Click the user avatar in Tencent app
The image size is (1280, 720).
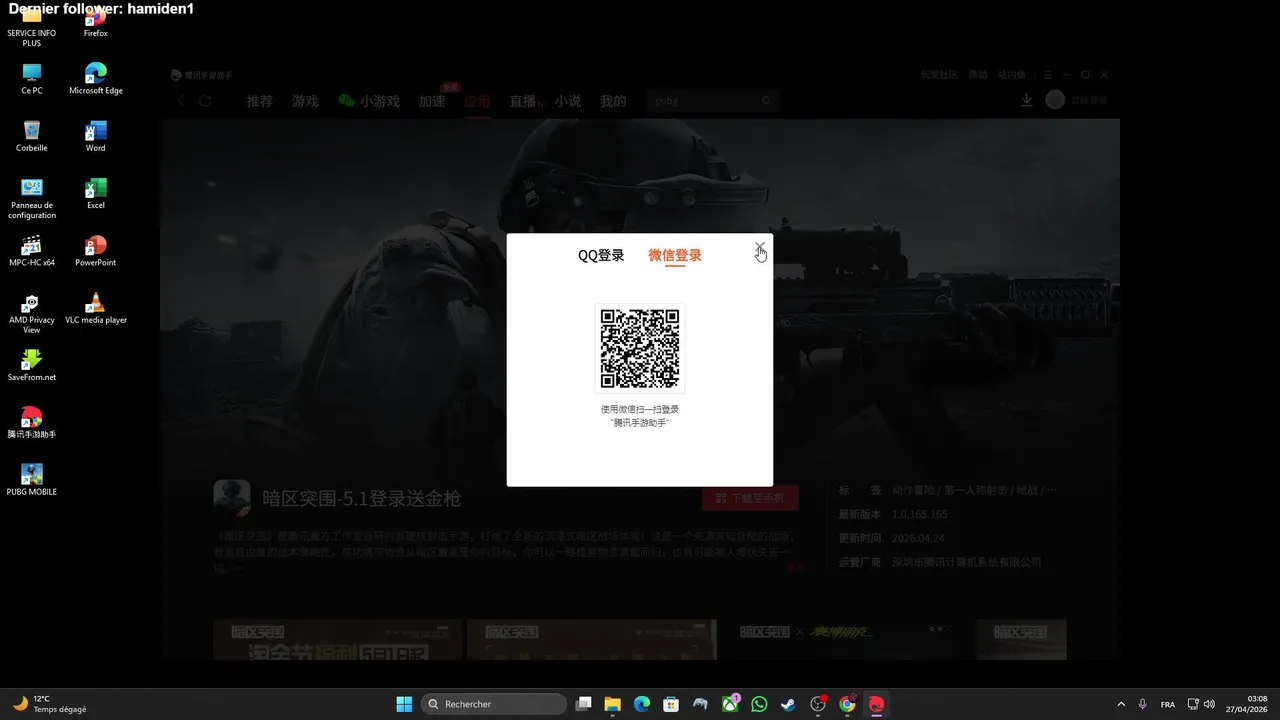[1055, 100]
